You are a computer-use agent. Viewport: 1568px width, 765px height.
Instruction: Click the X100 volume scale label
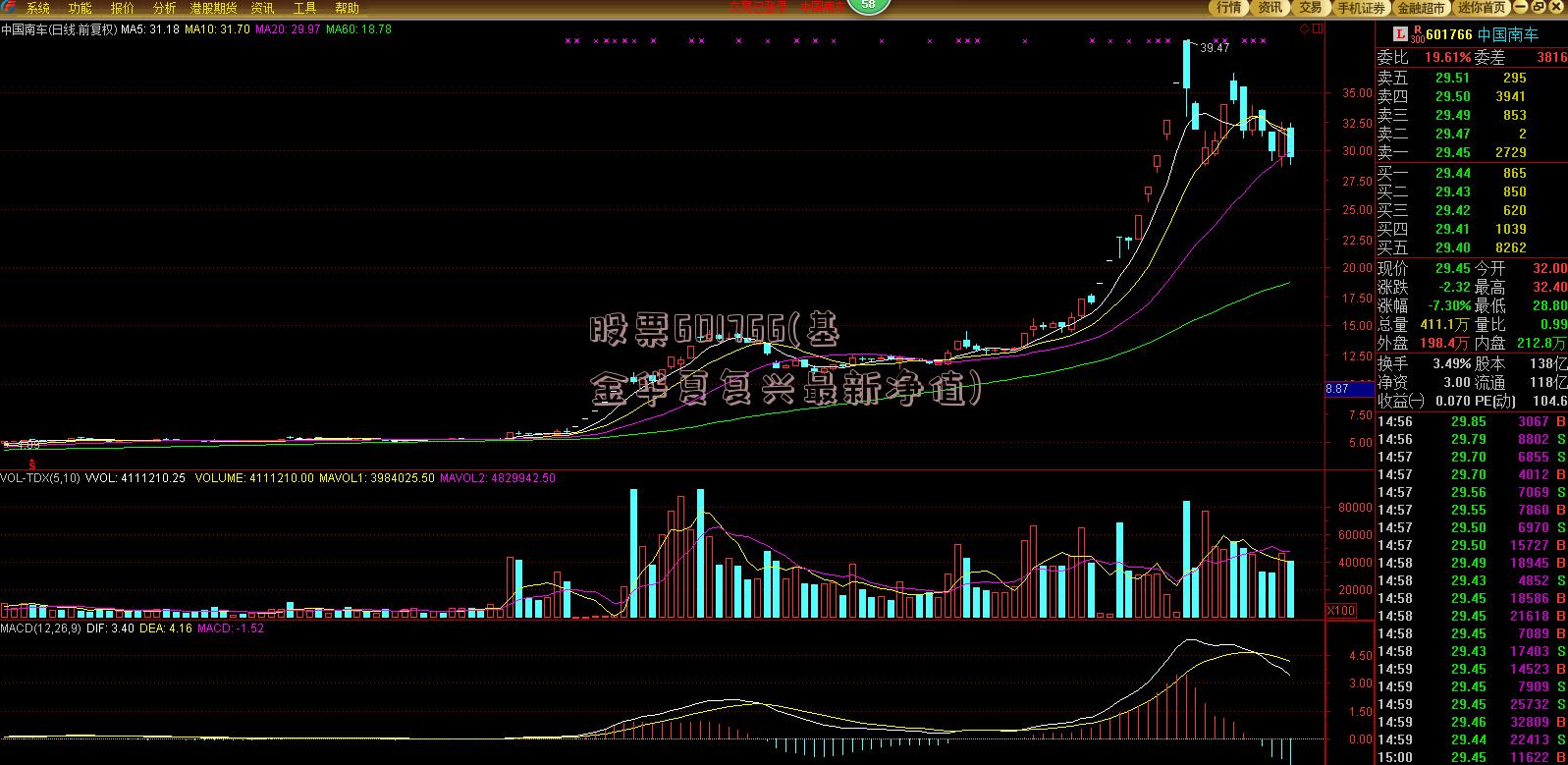[1341, 610]
